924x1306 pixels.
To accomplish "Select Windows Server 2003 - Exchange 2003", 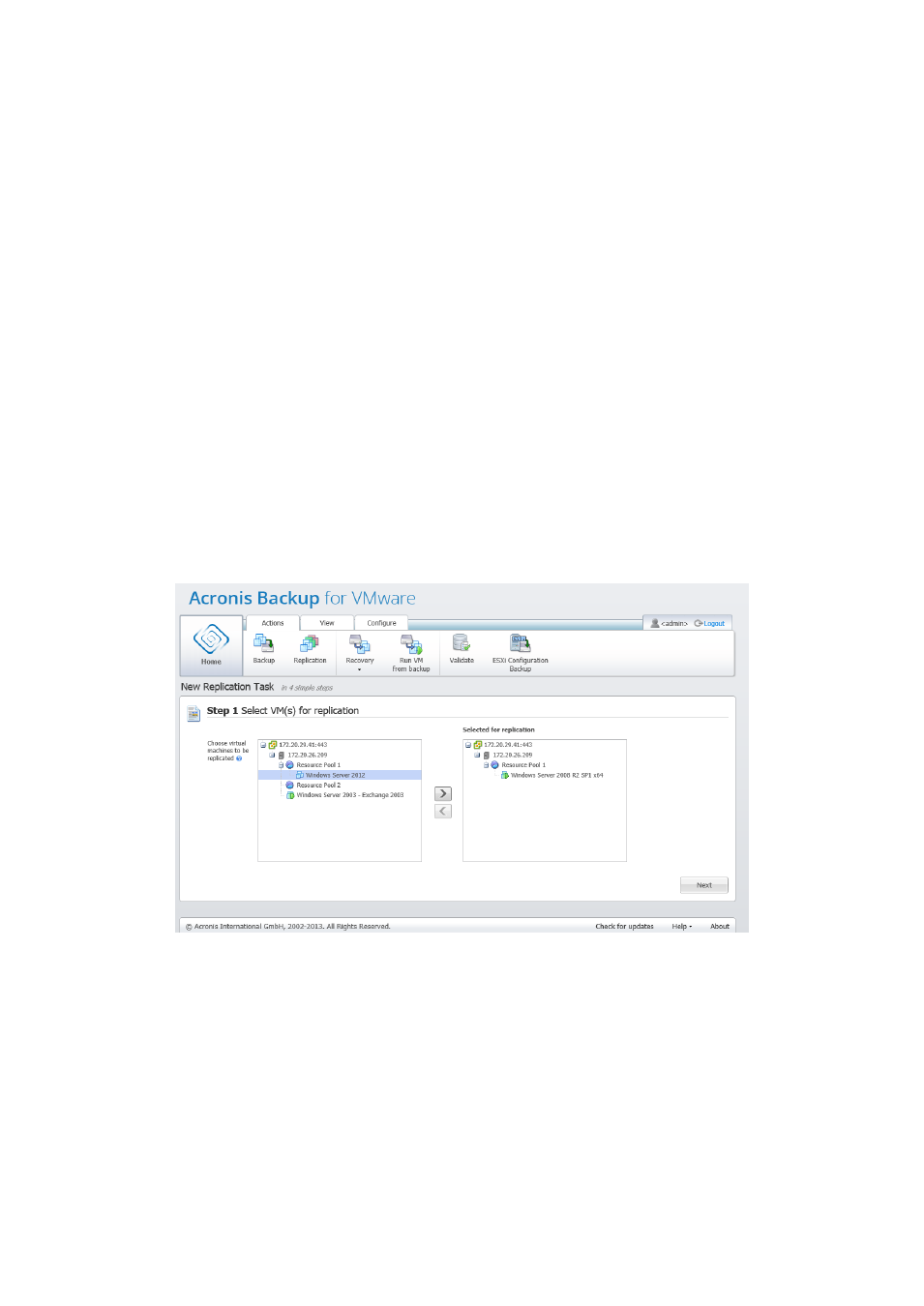I will coord(350,795).
